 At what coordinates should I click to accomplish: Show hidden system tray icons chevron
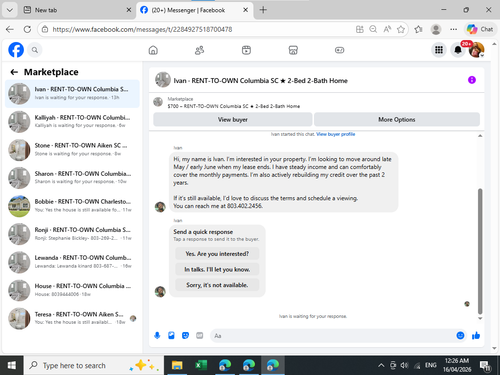coord(381,366)
